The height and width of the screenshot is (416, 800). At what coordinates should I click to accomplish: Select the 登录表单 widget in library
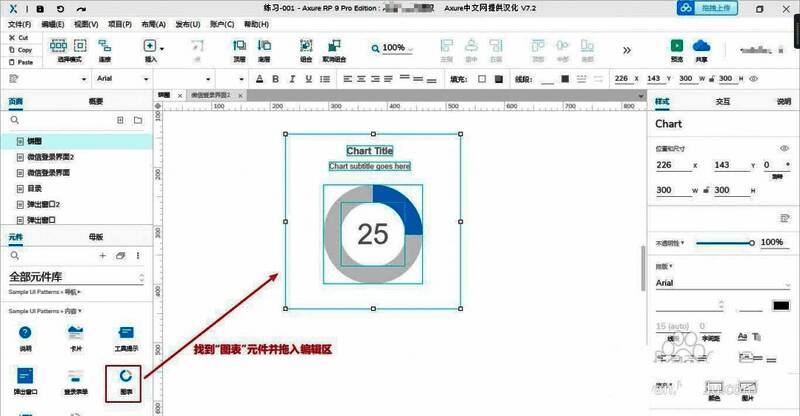click(76, 380)
